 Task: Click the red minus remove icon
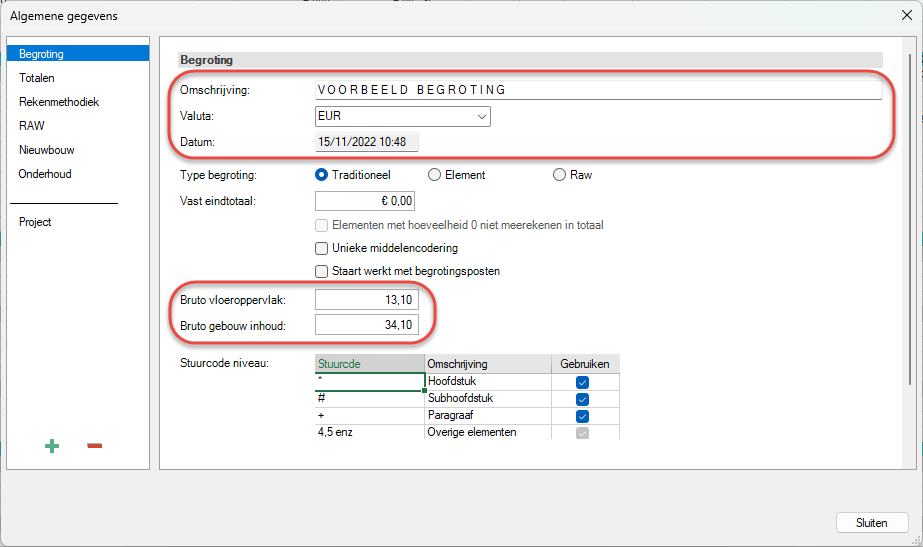tap(94, 446)
